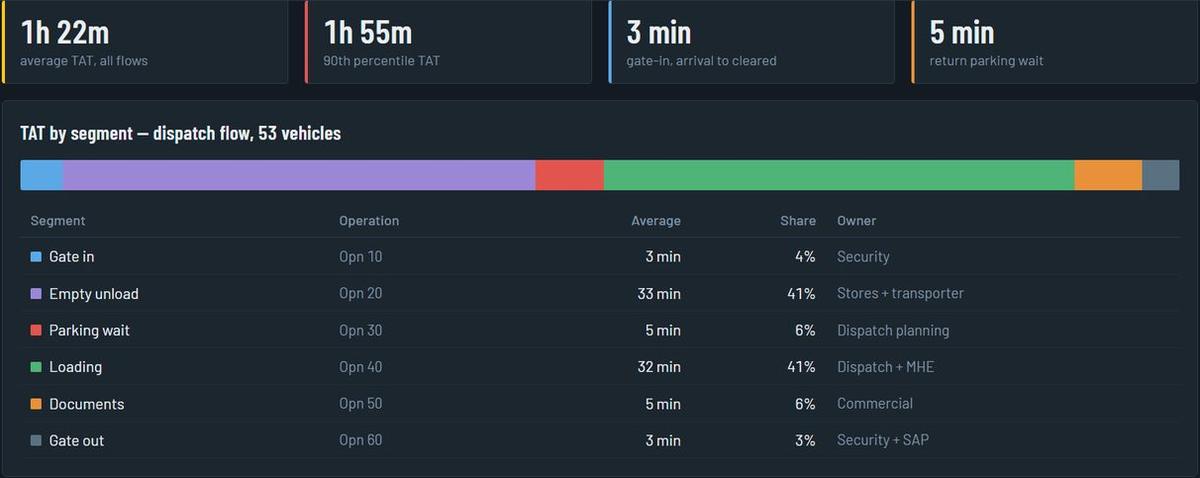Click the Opn 30 operation cell
Viewport: 1200px width, 478px height.
point(360,331)
